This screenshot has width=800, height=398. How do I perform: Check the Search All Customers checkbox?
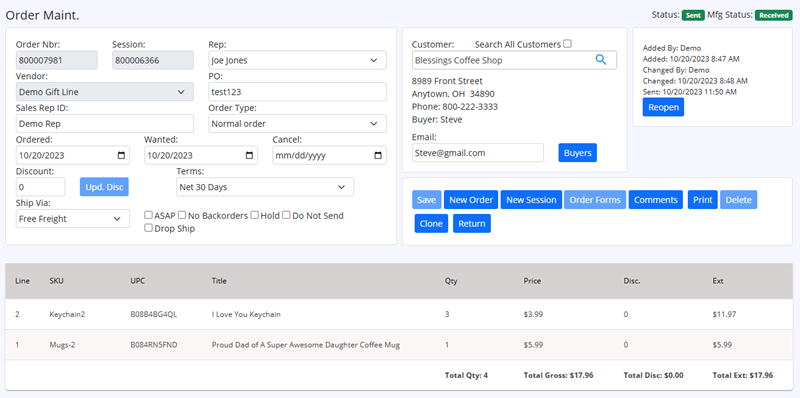567,44
